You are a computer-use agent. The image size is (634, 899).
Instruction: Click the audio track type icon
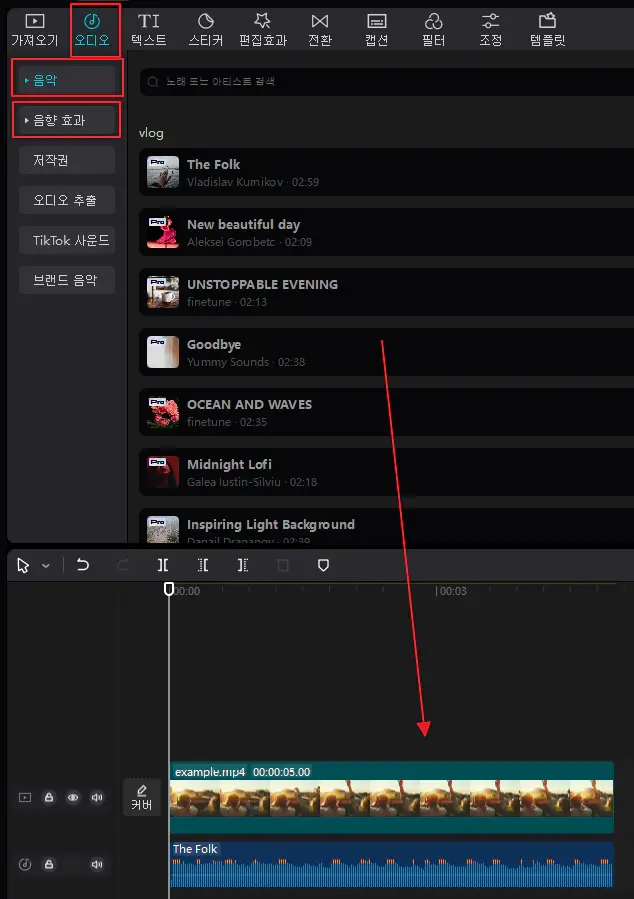coord(25,864)
